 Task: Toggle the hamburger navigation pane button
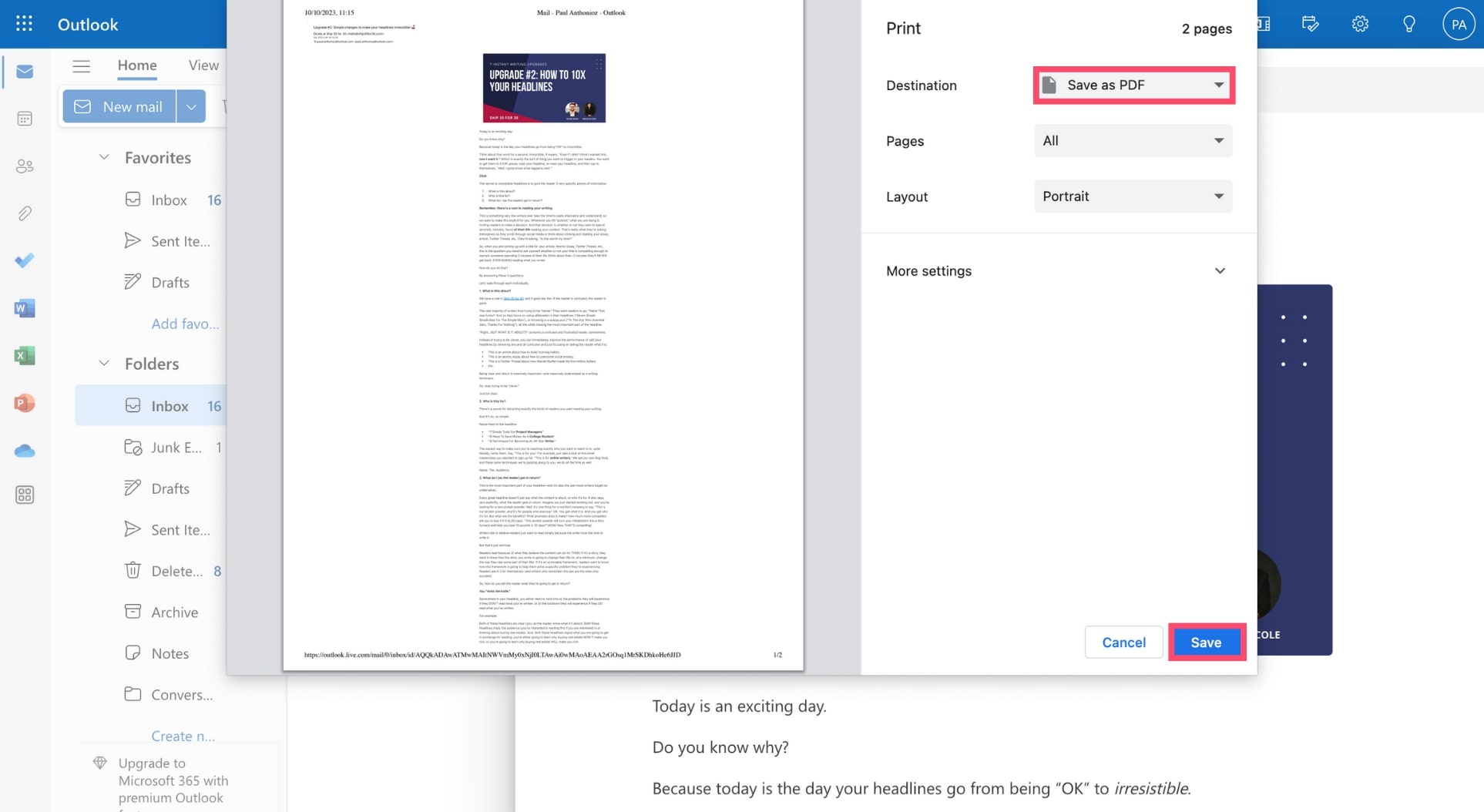[x=81, y=65]
